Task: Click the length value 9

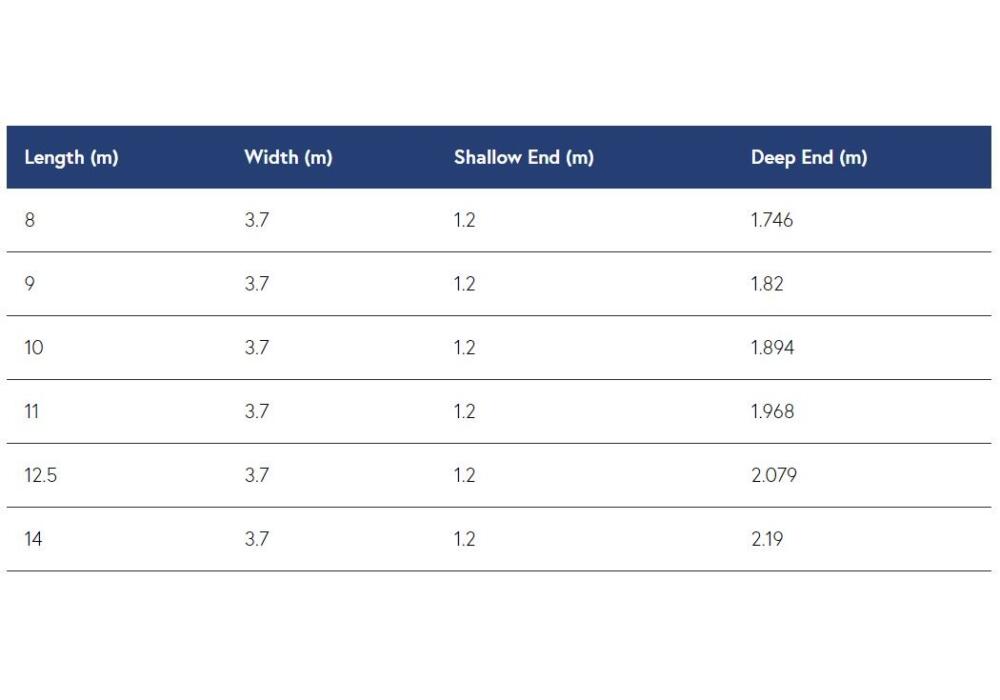Action: (x=29, y=284)
